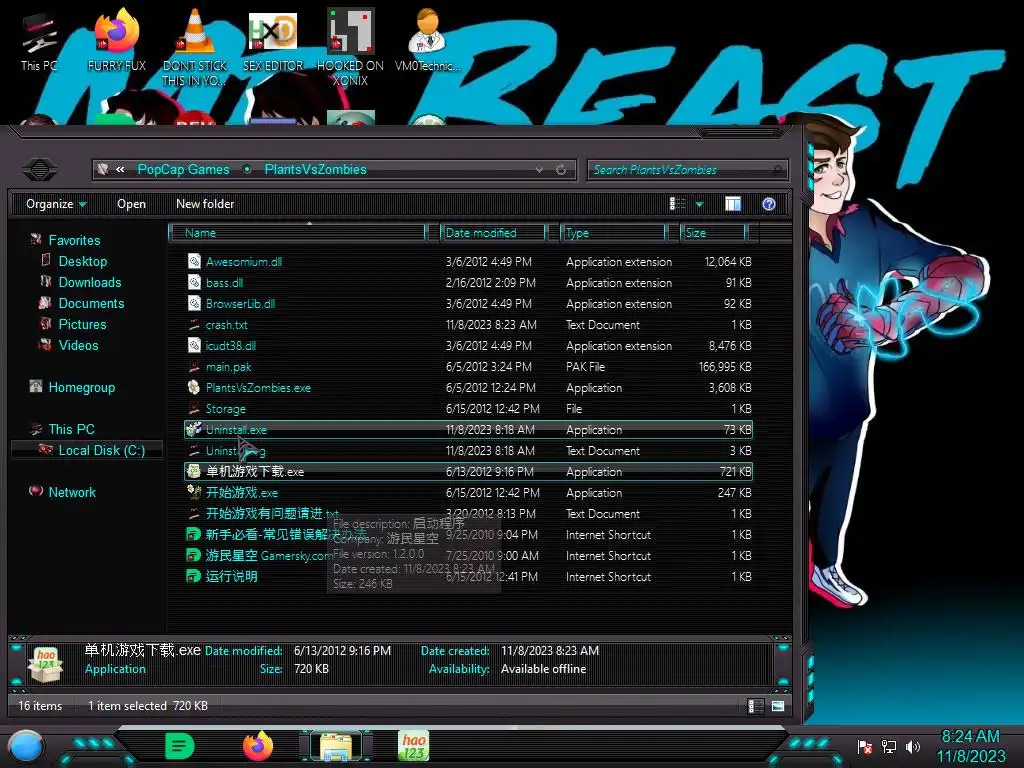Click the network tray icon
Image resolution: width=1024 pixels, height=768 pixels.
[x=889, y=746]
